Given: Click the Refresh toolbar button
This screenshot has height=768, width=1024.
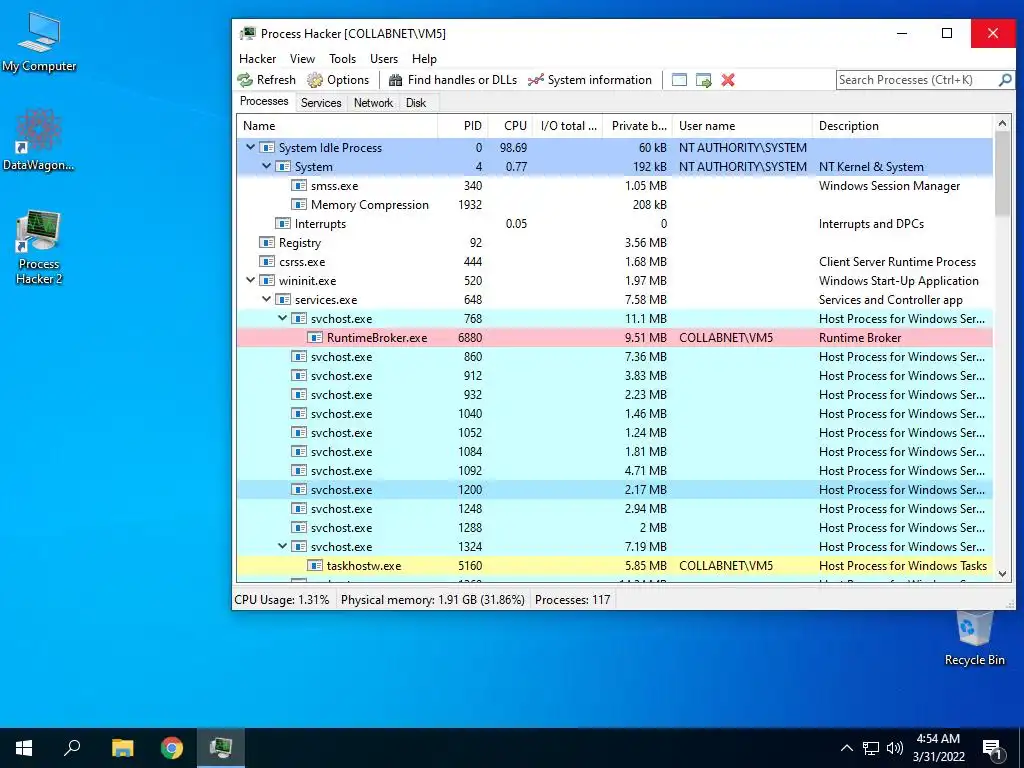Looking at the screenshot, I should [266, 80].
